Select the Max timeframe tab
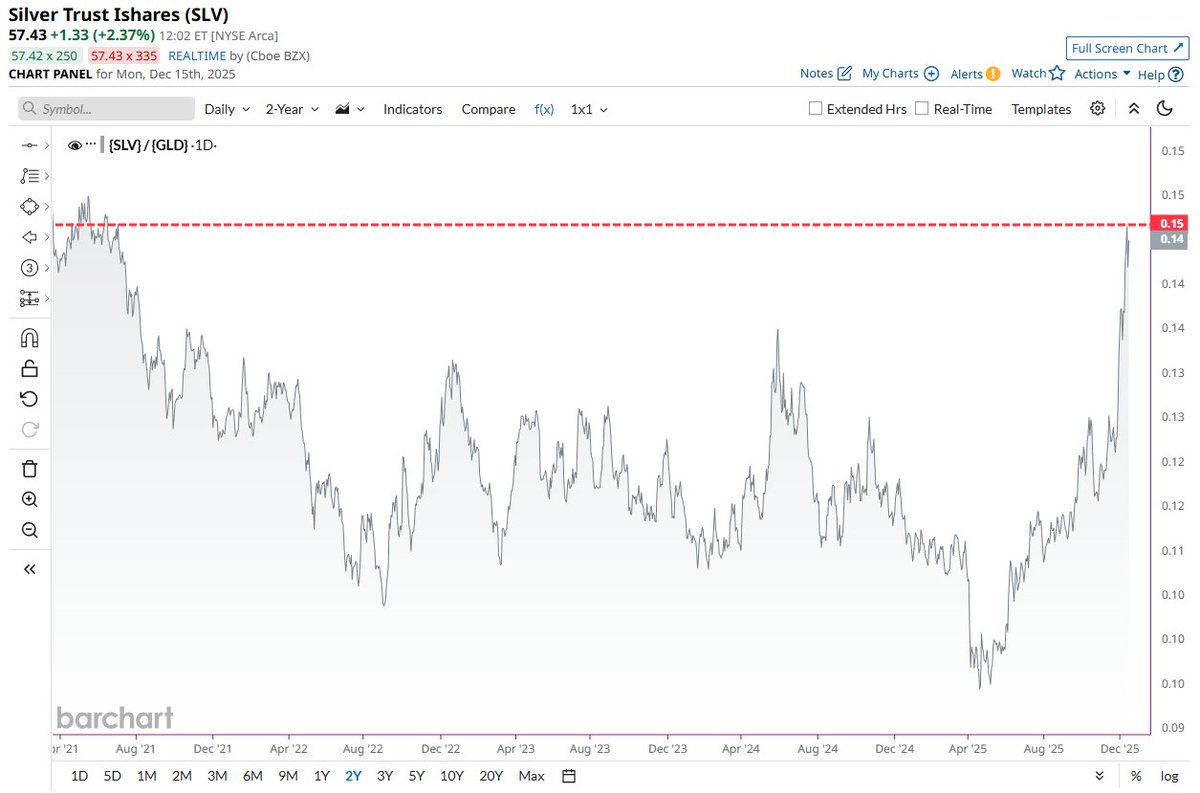 click(x=531, y=776)
